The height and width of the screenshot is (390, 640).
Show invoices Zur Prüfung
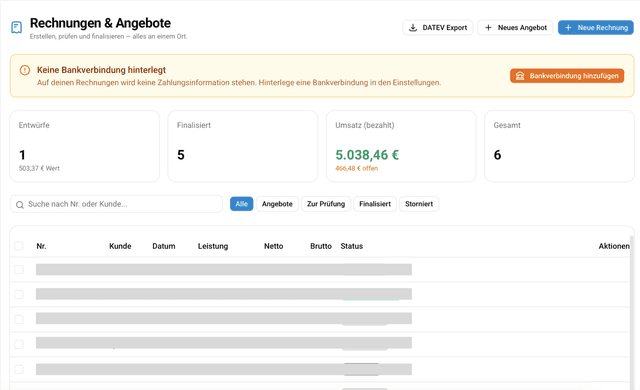(326, 204)
